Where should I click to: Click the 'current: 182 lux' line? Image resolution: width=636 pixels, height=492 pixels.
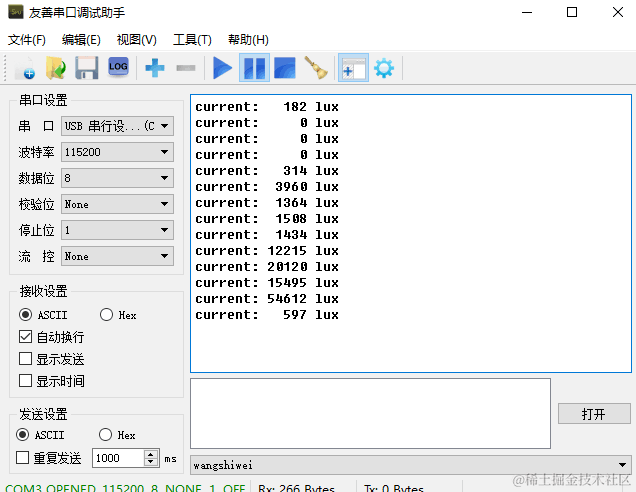point(267,107)
